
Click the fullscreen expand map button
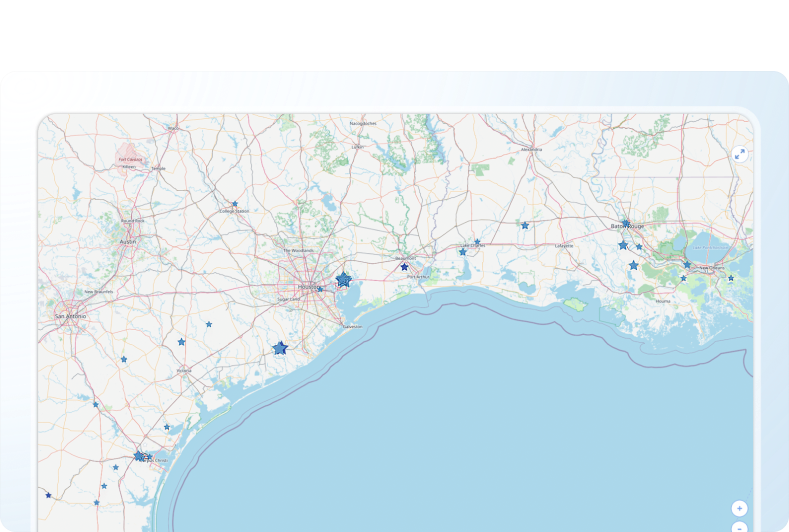coord(739,154)
